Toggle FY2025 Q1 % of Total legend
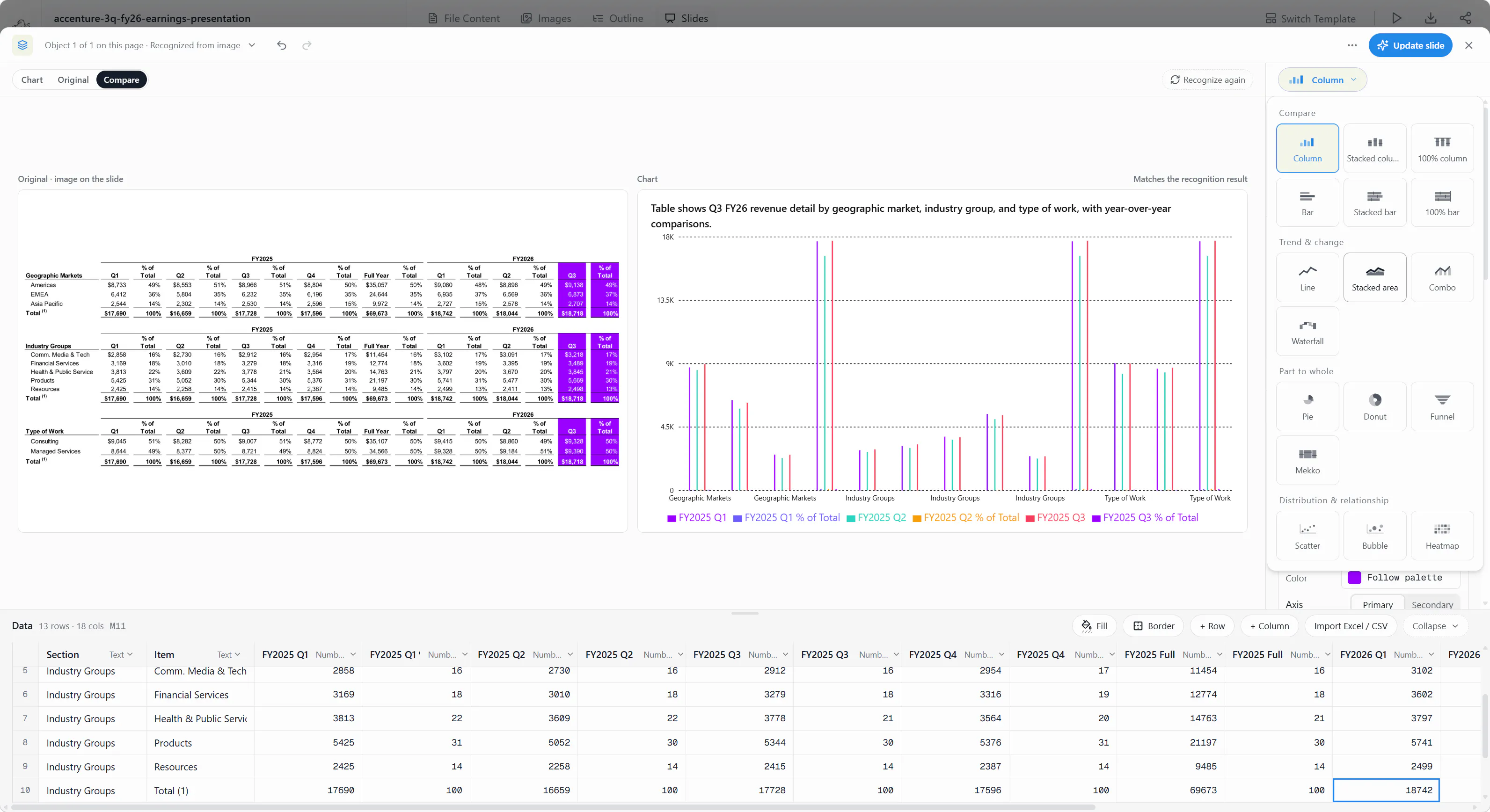Viewport: 1490px width, 812px height. click(786, 517)
